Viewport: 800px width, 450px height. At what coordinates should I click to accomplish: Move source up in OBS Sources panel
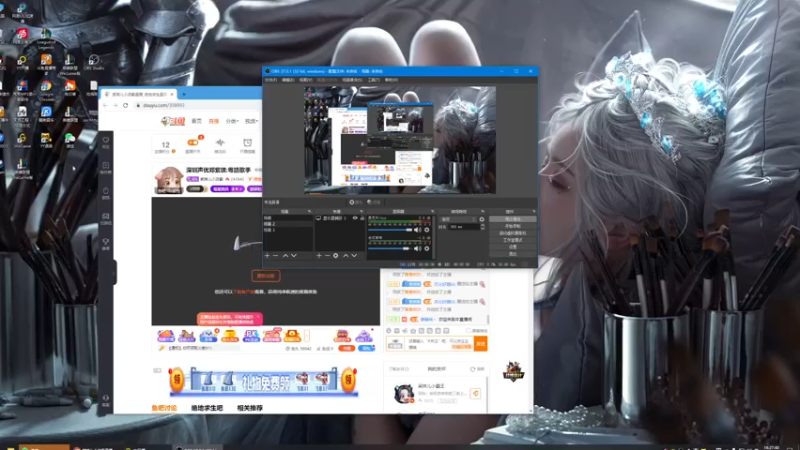(x=345, y=255)
